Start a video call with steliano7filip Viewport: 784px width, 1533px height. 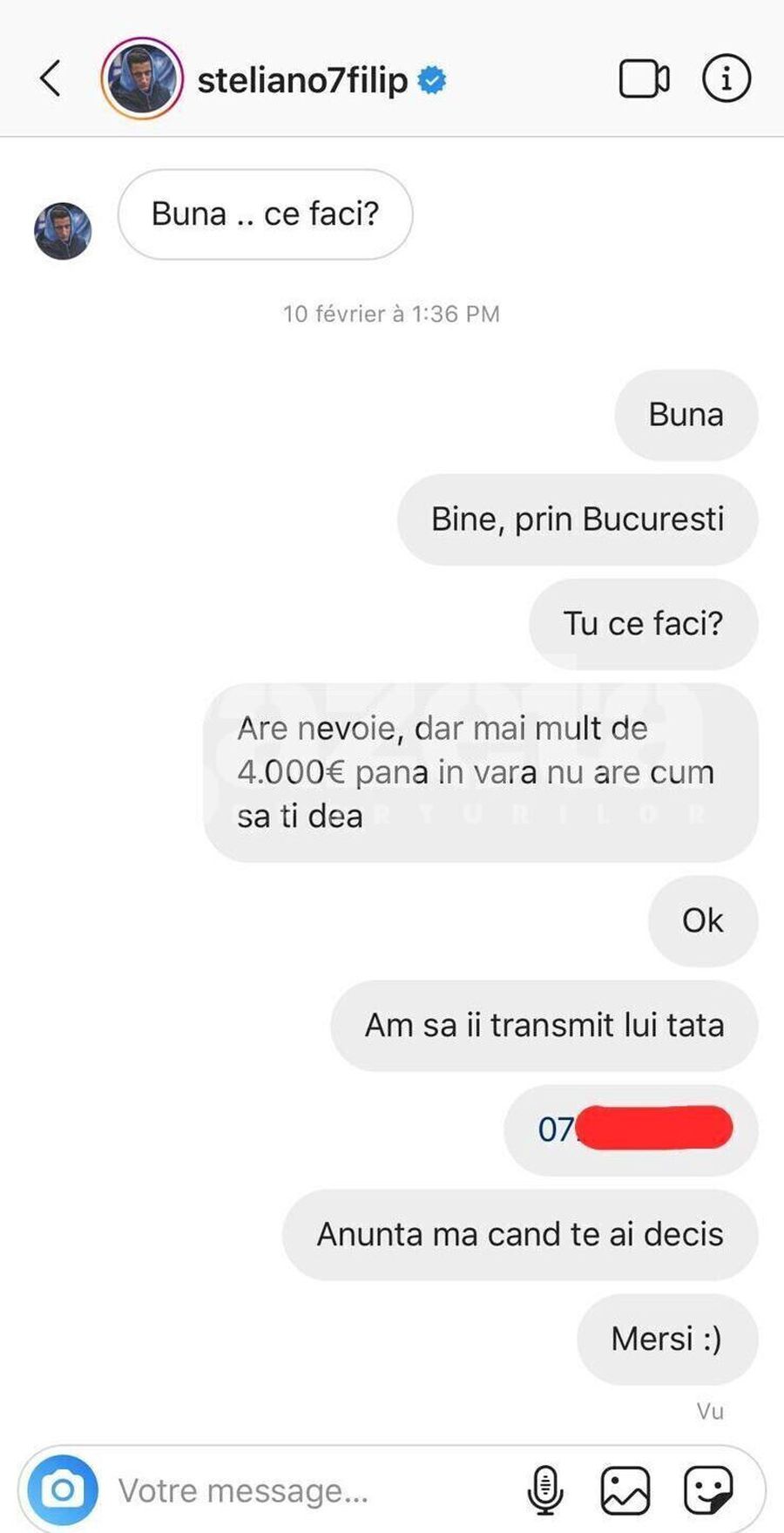pos(644,79)
